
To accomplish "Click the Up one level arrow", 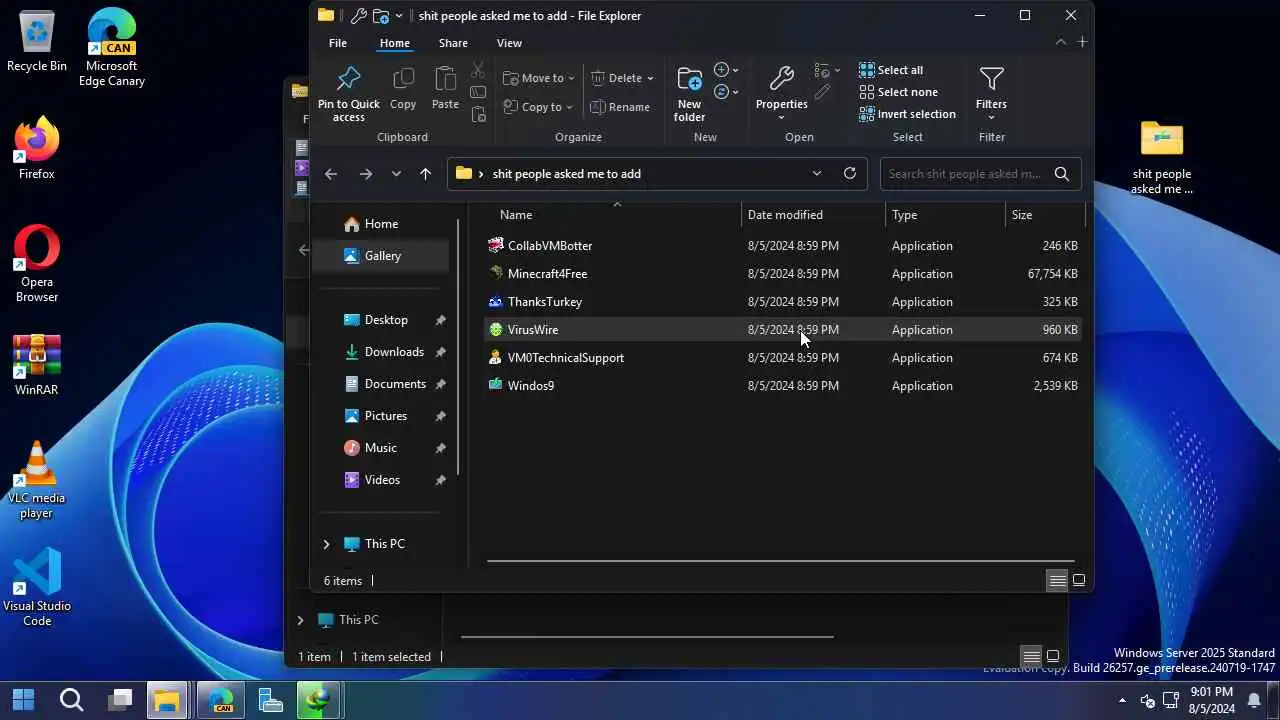I will tap(425, 174).
